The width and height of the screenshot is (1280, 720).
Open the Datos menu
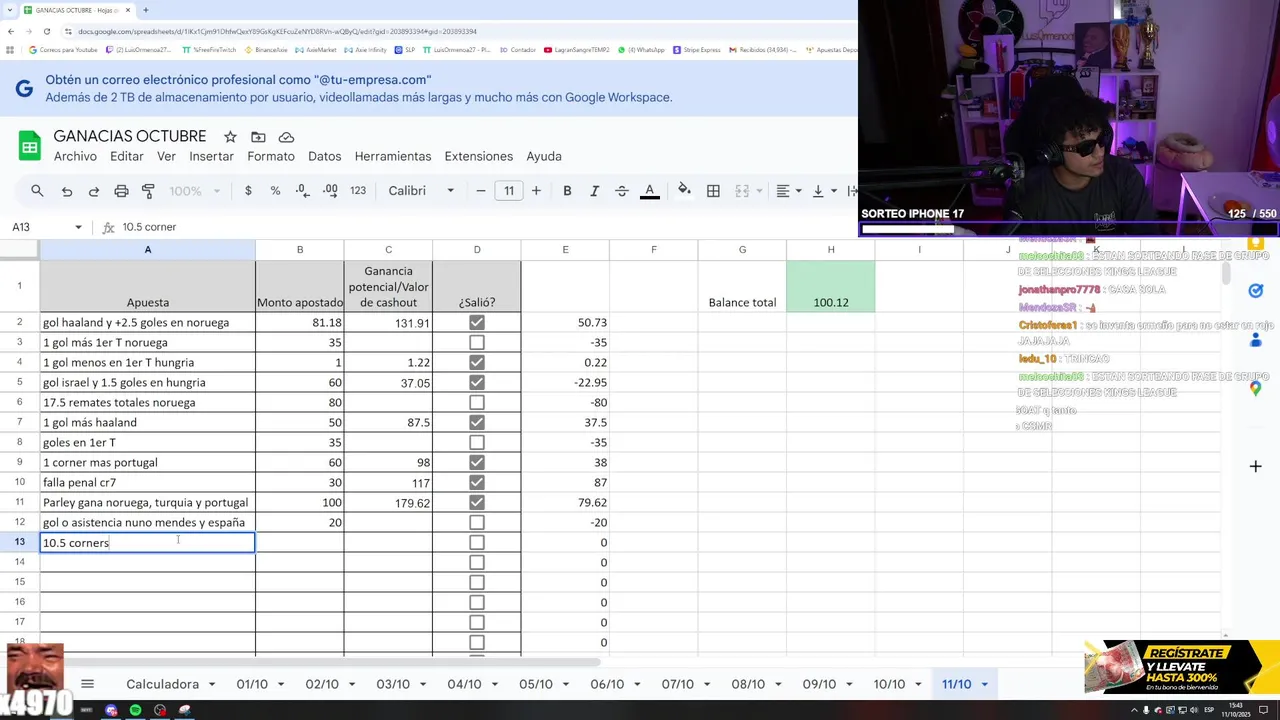click(x=325, y=156)
